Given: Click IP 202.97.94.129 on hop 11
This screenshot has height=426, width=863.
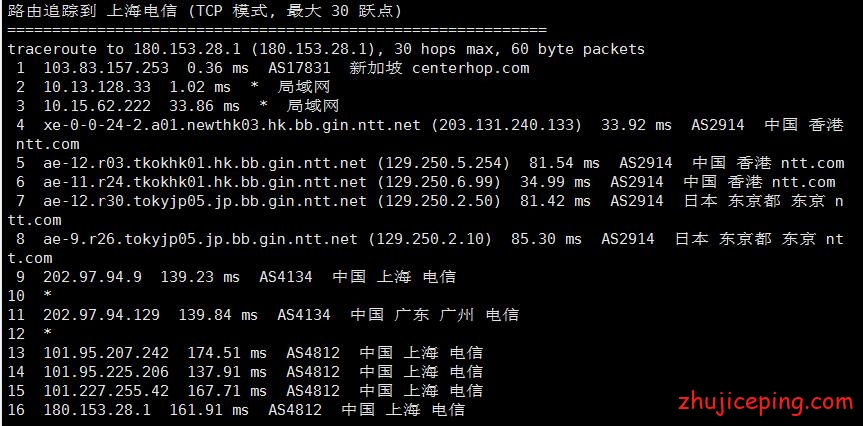Looking at the screenshot, I should pyautogui.click(x=102, y=315).
